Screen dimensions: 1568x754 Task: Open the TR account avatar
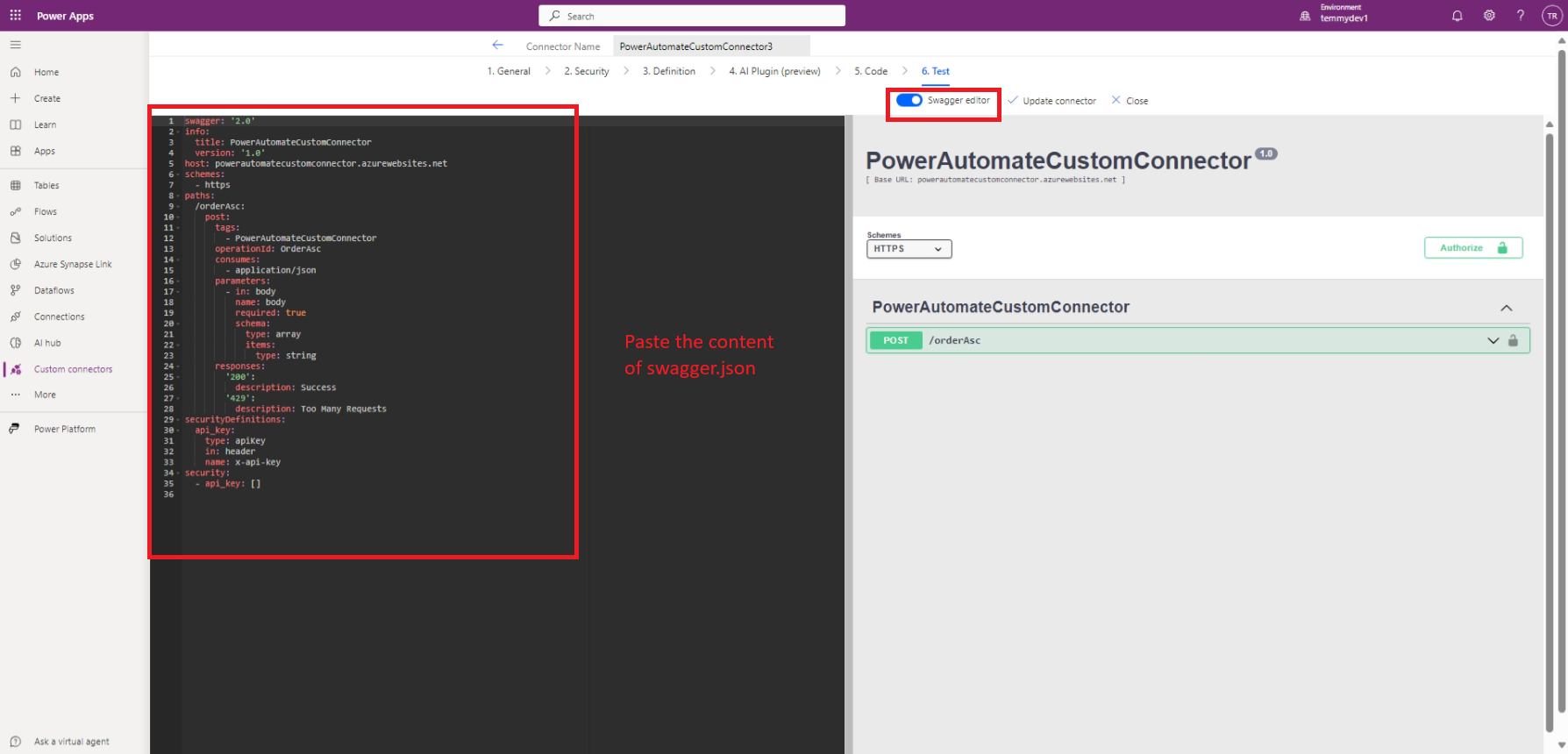point(1552,16)
